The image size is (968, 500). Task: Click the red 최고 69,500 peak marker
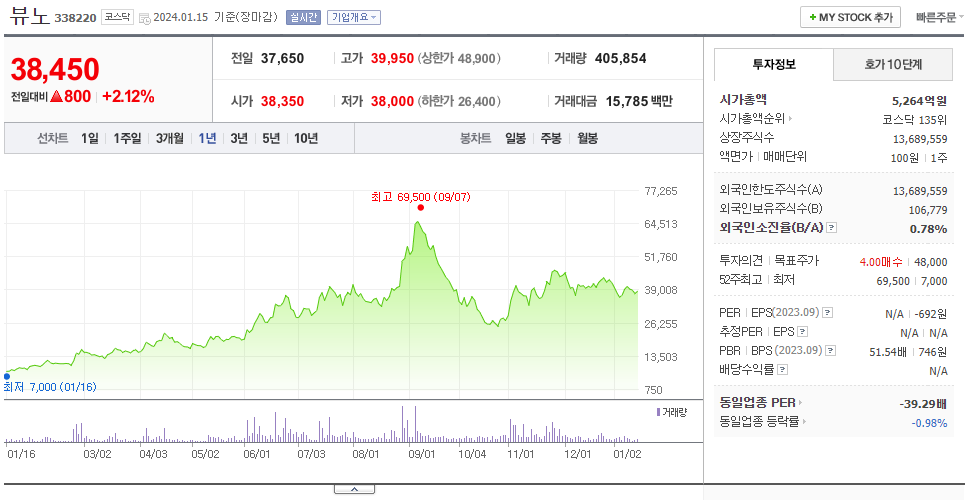[x=420, y=207]
